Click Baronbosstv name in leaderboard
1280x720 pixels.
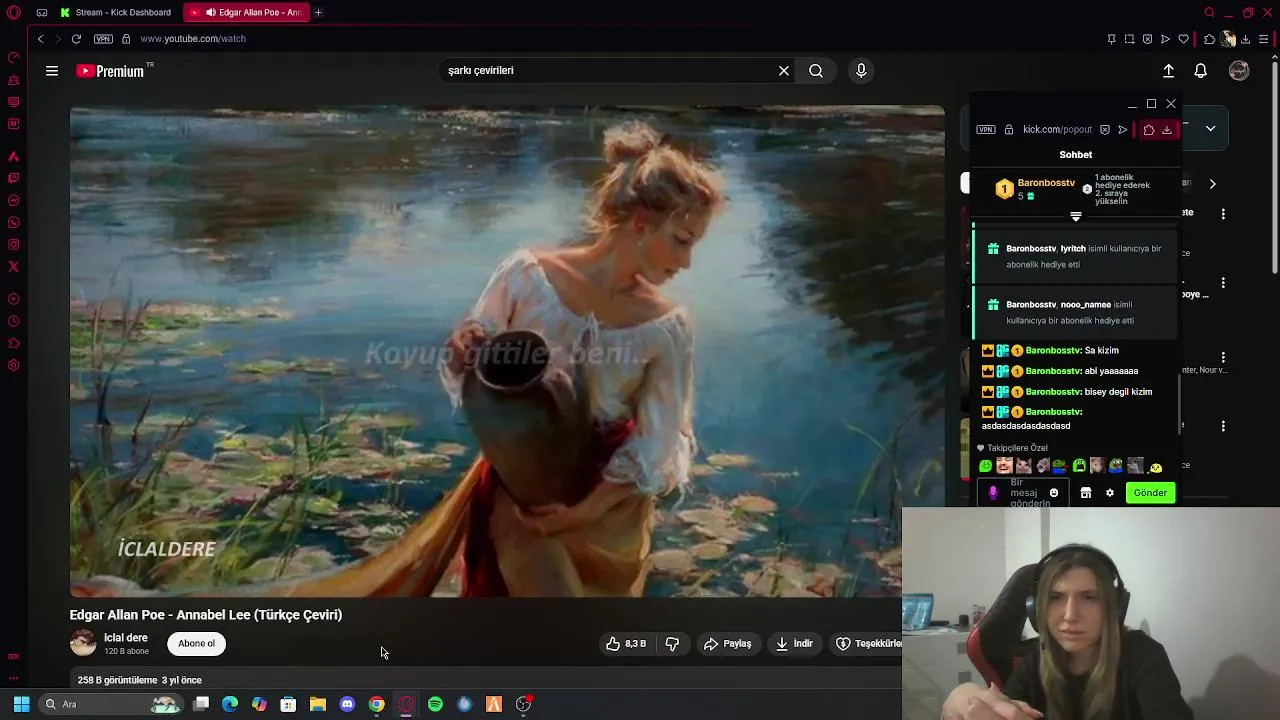tap(1046, 183)
